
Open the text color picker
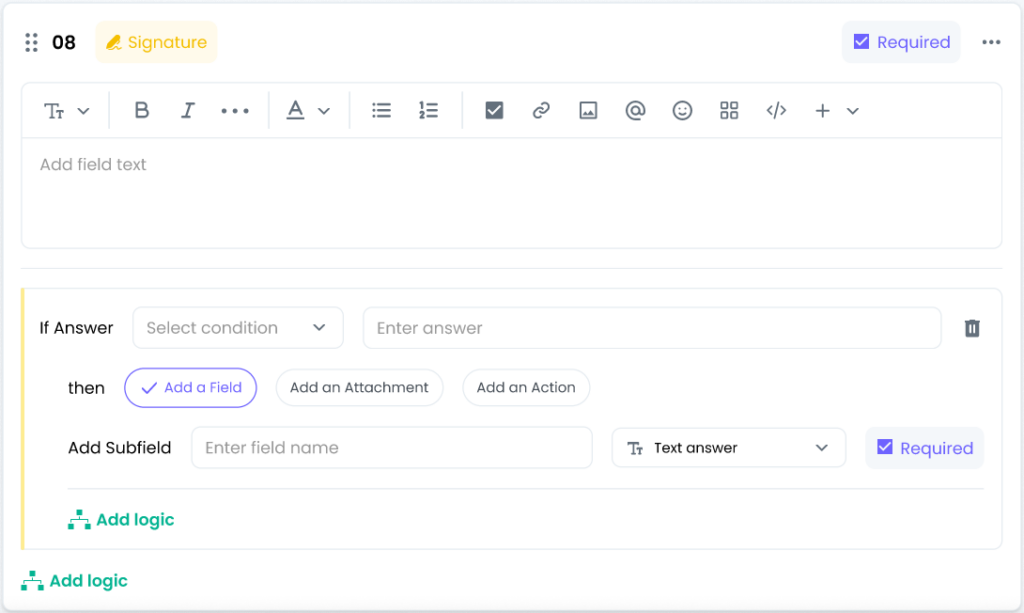tap(308, 111)
